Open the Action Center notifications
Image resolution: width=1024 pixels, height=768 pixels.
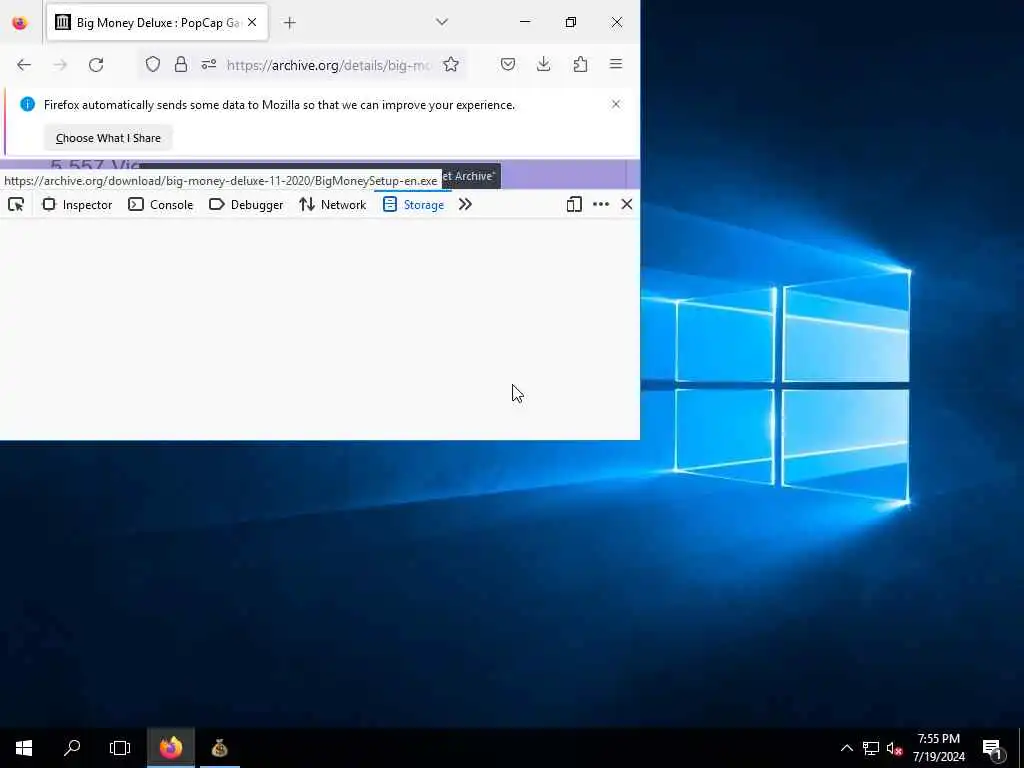[993, 748]
